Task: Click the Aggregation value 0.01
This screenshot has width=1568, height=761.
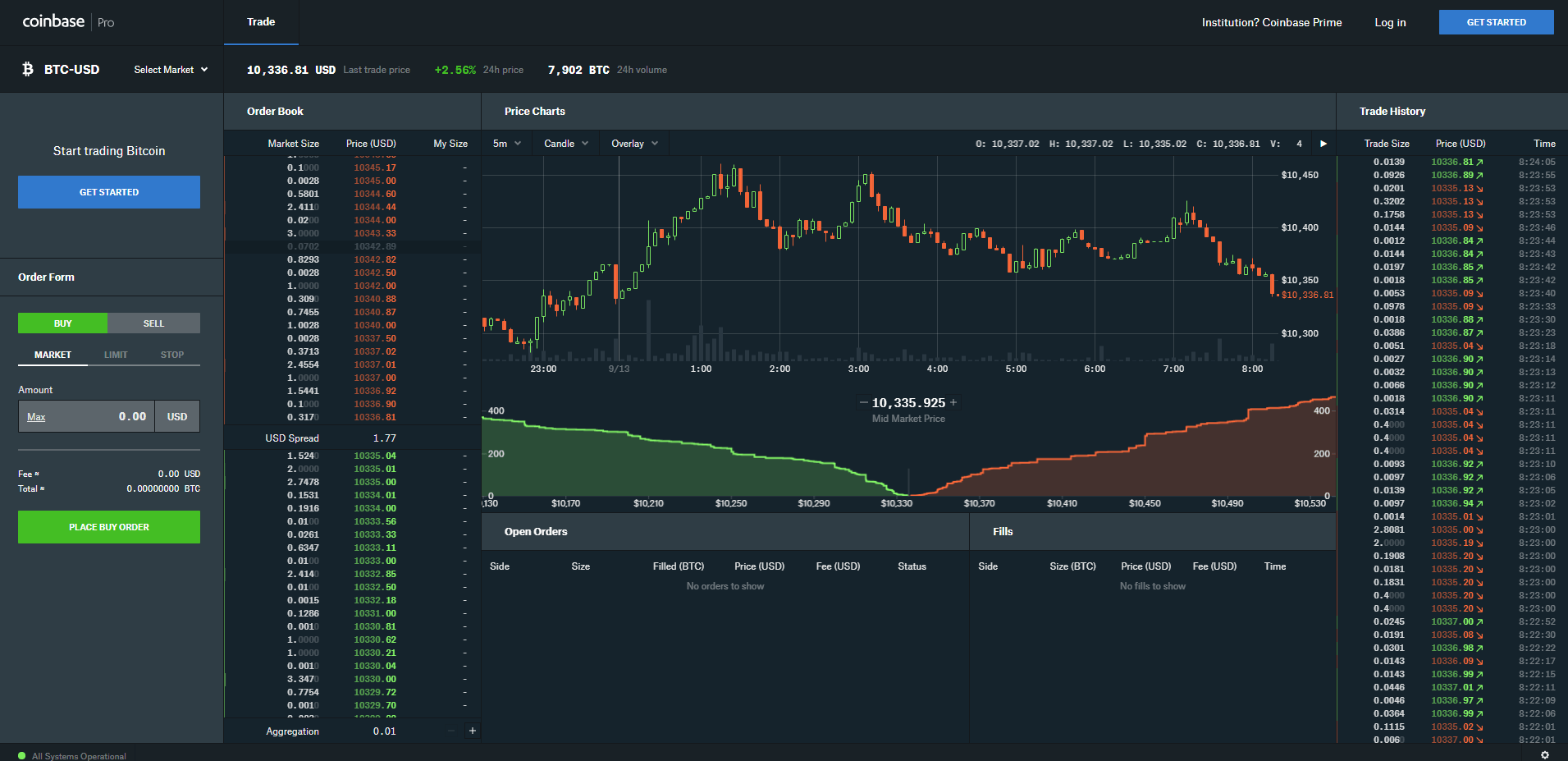Action: tap(384, 731)
